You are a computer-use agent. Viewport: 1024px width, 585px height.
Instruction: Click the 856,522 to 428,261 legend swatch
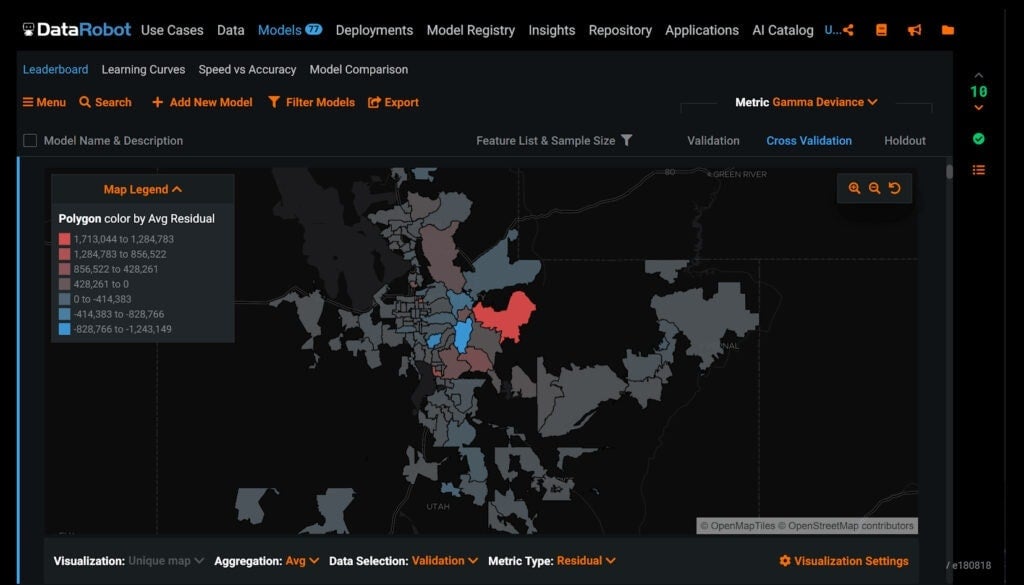tap(64, 269)
